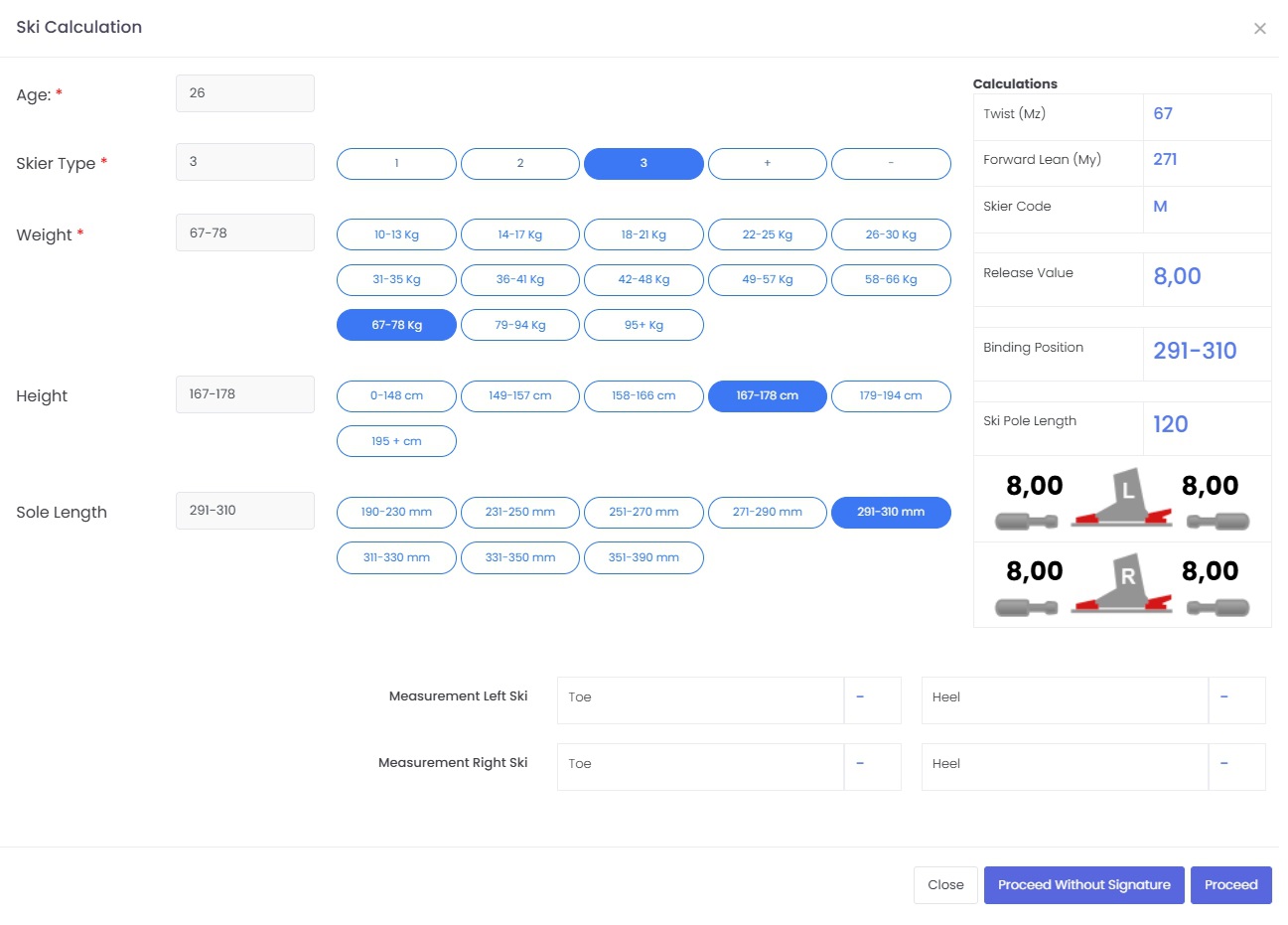
Task: Click minus beside Right Ski Toe measurement
Action: point(860,765)
